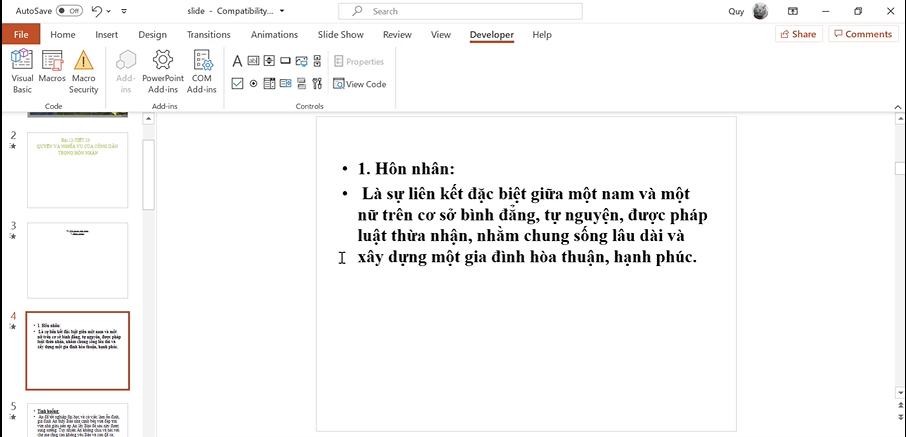Viewport: 906px width, 437px height.
Task: Open COM Add-ins dialog
Action: coord(202,71)
